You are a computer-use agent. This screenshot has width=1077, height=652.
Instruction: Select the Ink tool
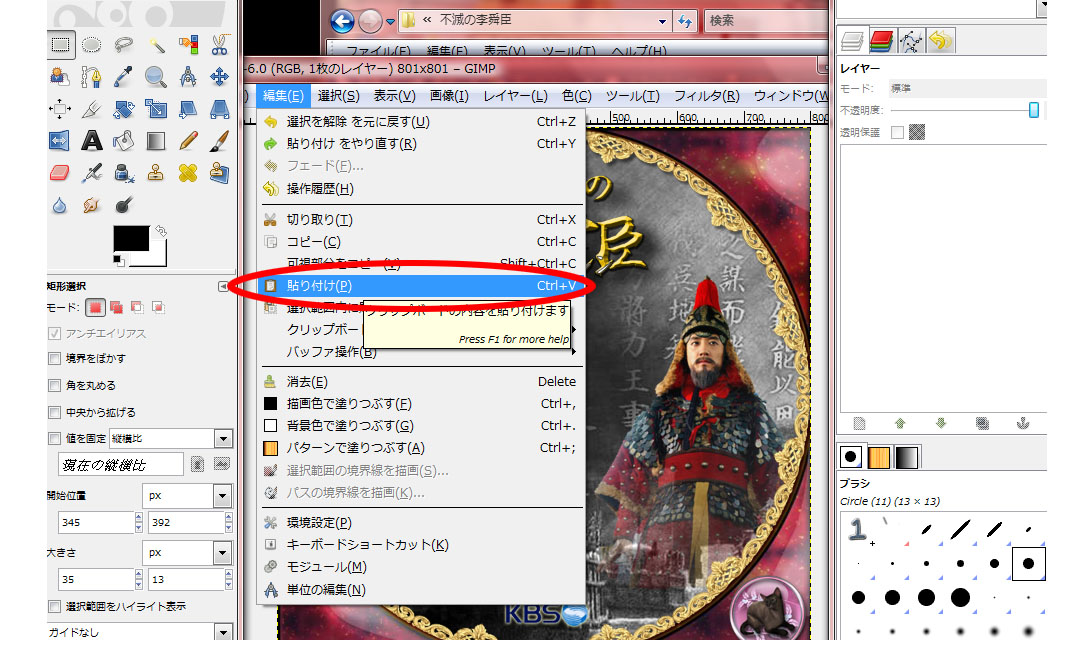click(x=124, y=172)
